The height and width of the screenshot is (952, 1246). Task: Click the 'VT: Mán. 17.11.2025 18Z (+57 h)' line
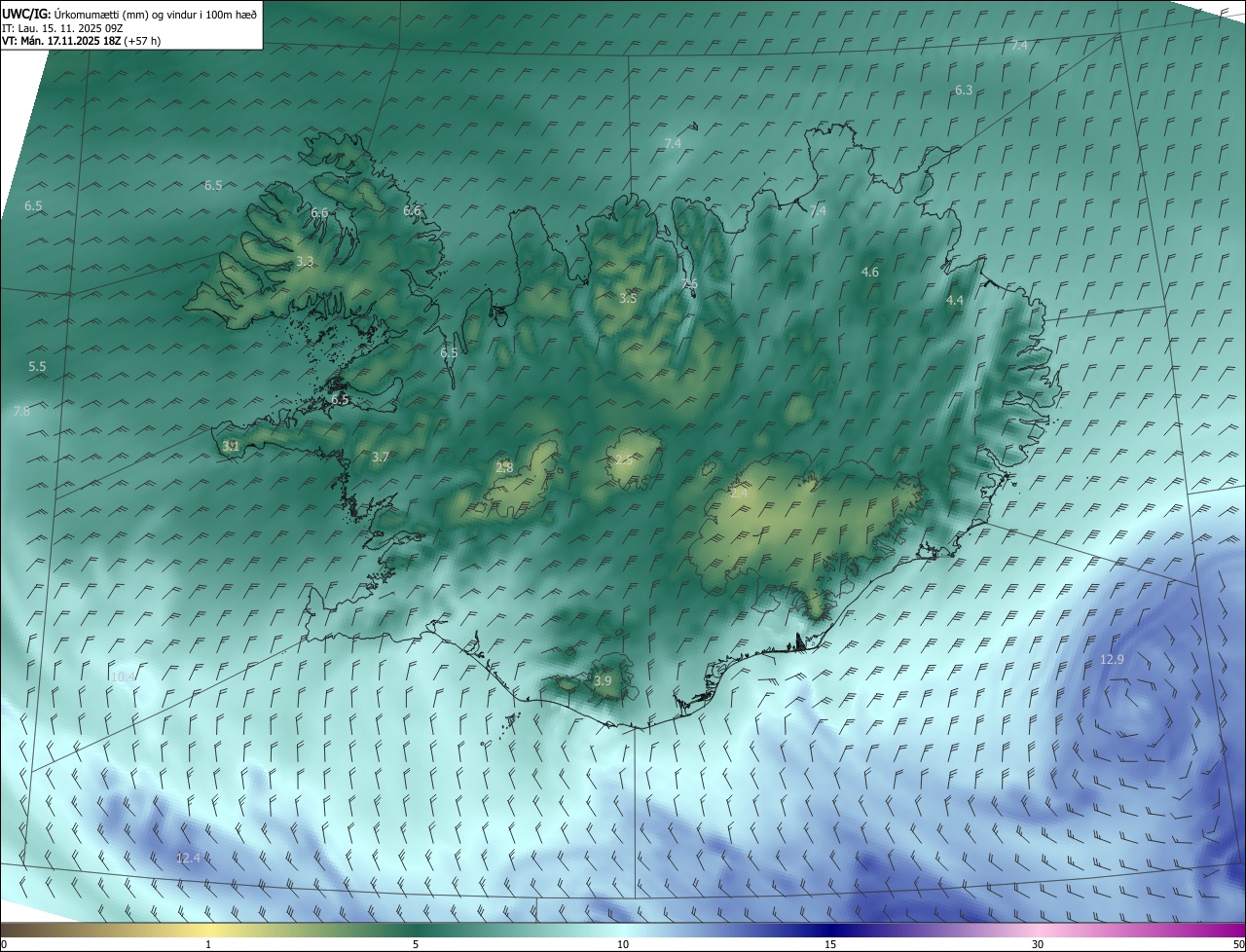click(81, 41)
